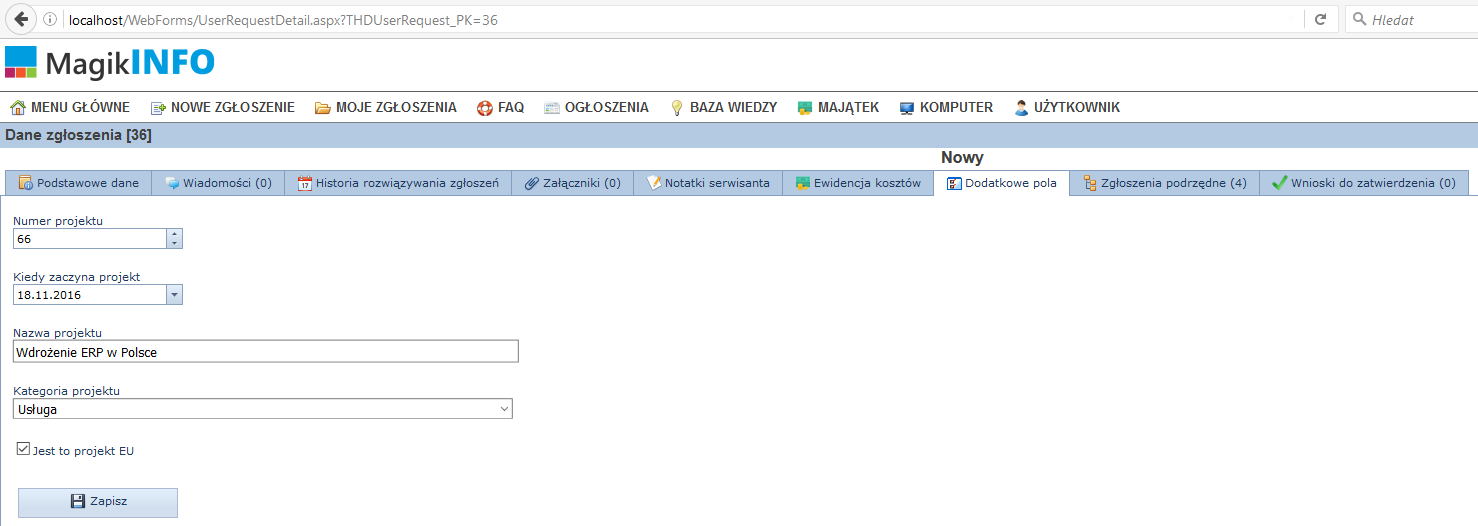Click the FAQ lifebuoy icon
Image resolution: width=1478 pixels, height=526 pixels.
pyautogui.click(x=485, y=107)
